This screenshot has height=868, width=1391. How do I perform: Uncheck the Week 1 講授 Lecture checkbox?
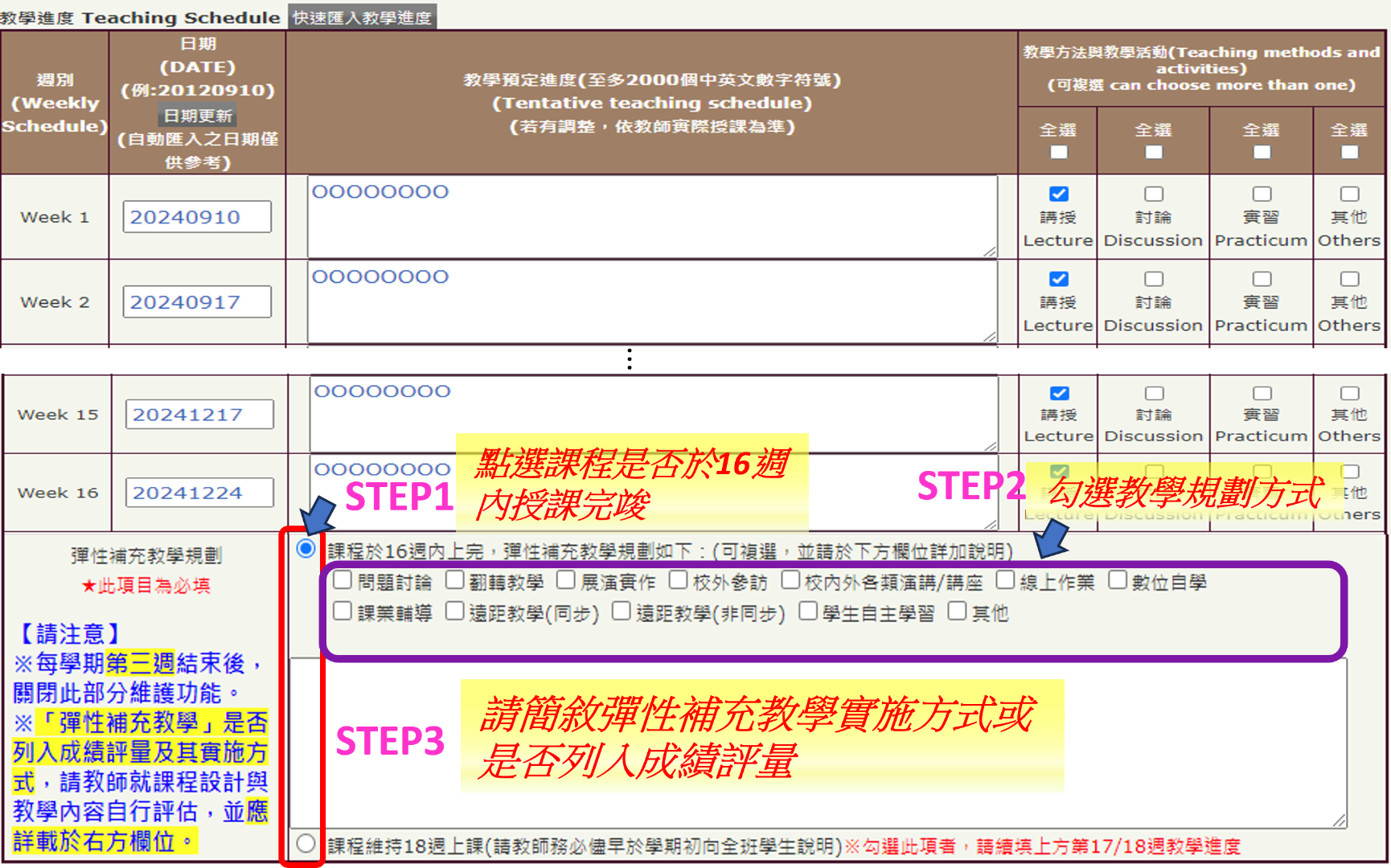click(1059, 194)
